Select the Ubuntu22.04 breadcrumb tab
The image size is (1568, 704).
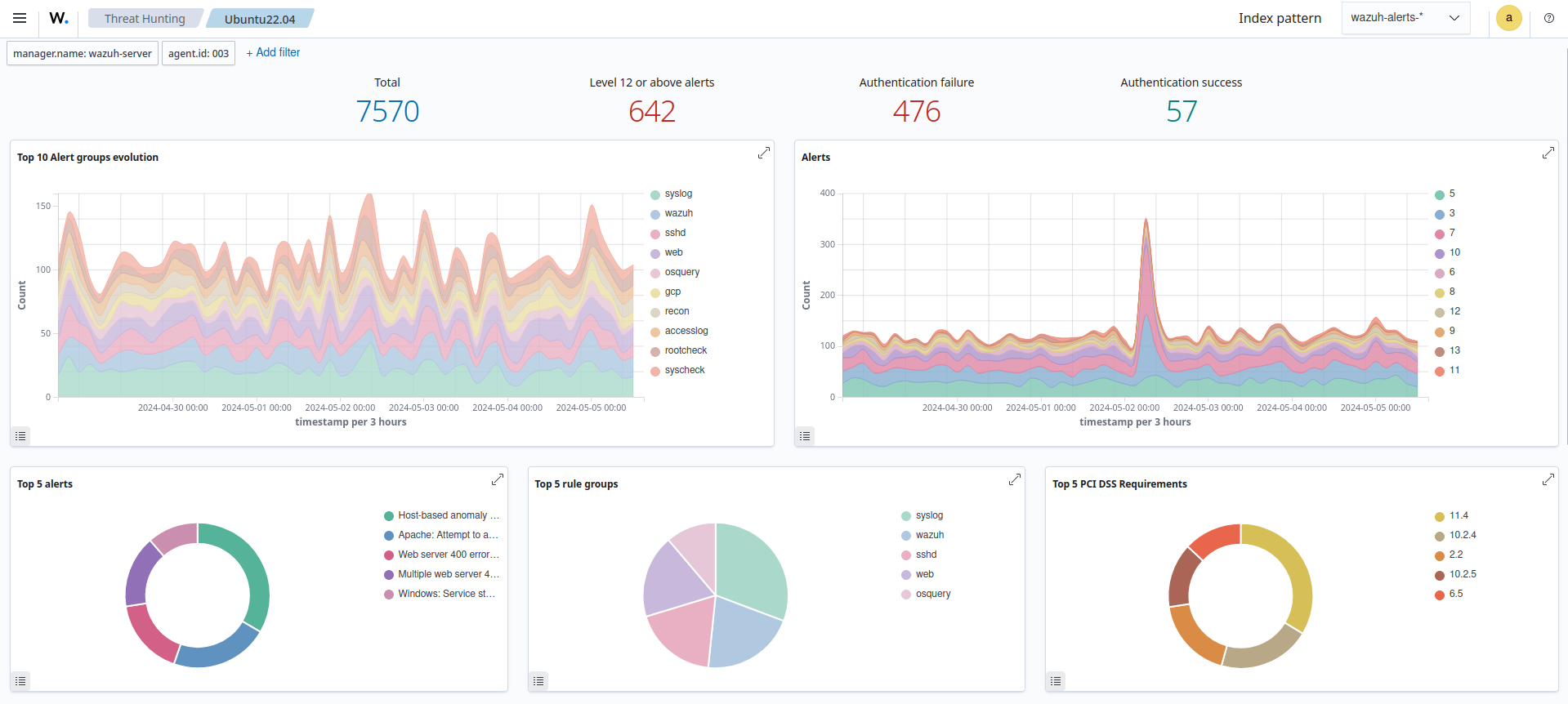click(x=260, y=19)
